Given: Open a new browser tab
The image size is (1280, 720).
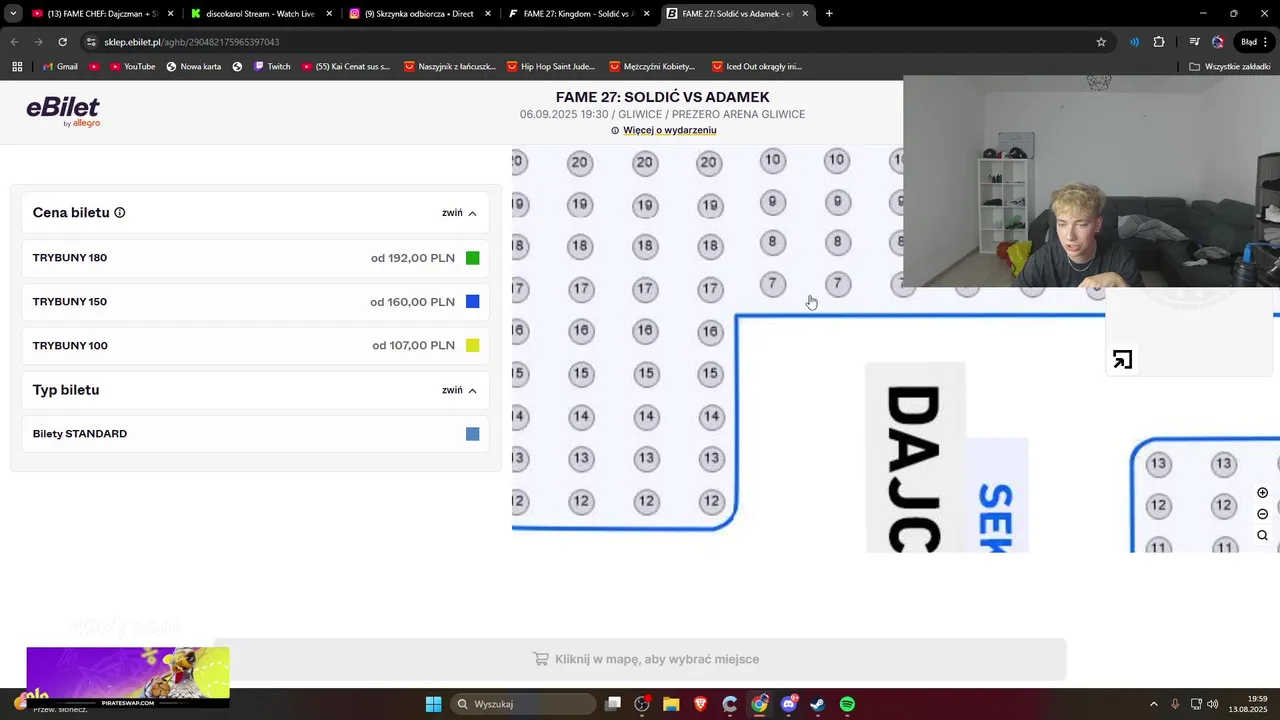Looking at the screenshot, I should point(829,14).
